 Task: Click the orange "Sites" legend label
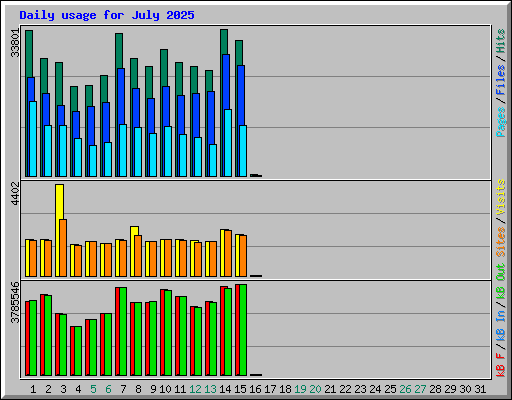click(501, 242)
